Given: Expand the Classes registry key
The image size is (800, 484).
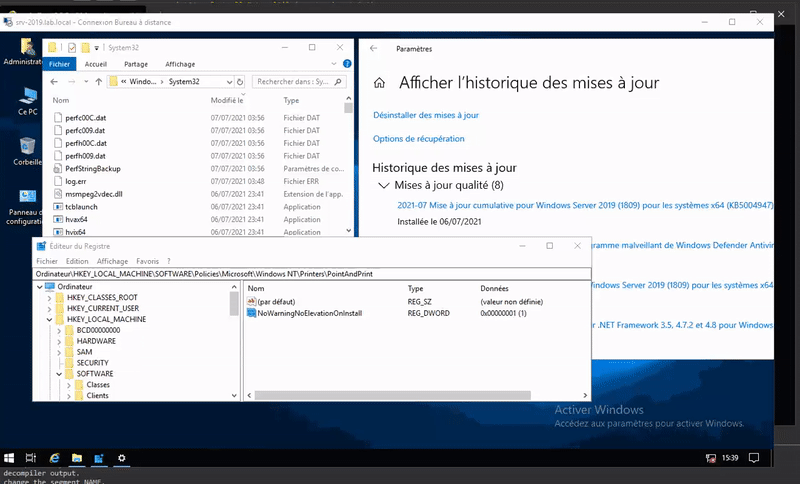Looking at the screenshot, I should (x=68, y=385).
